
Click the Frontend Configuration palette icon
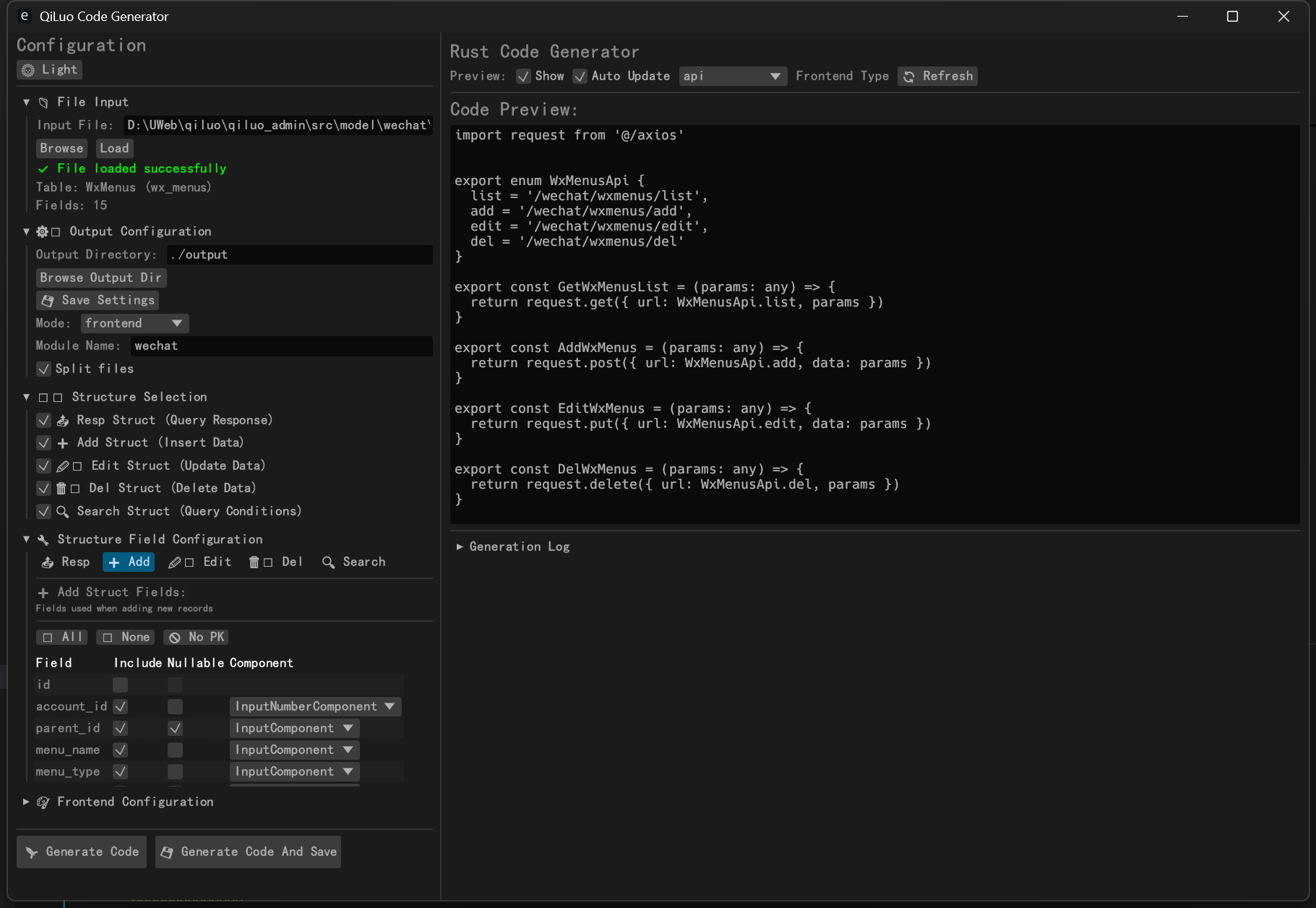43,802
